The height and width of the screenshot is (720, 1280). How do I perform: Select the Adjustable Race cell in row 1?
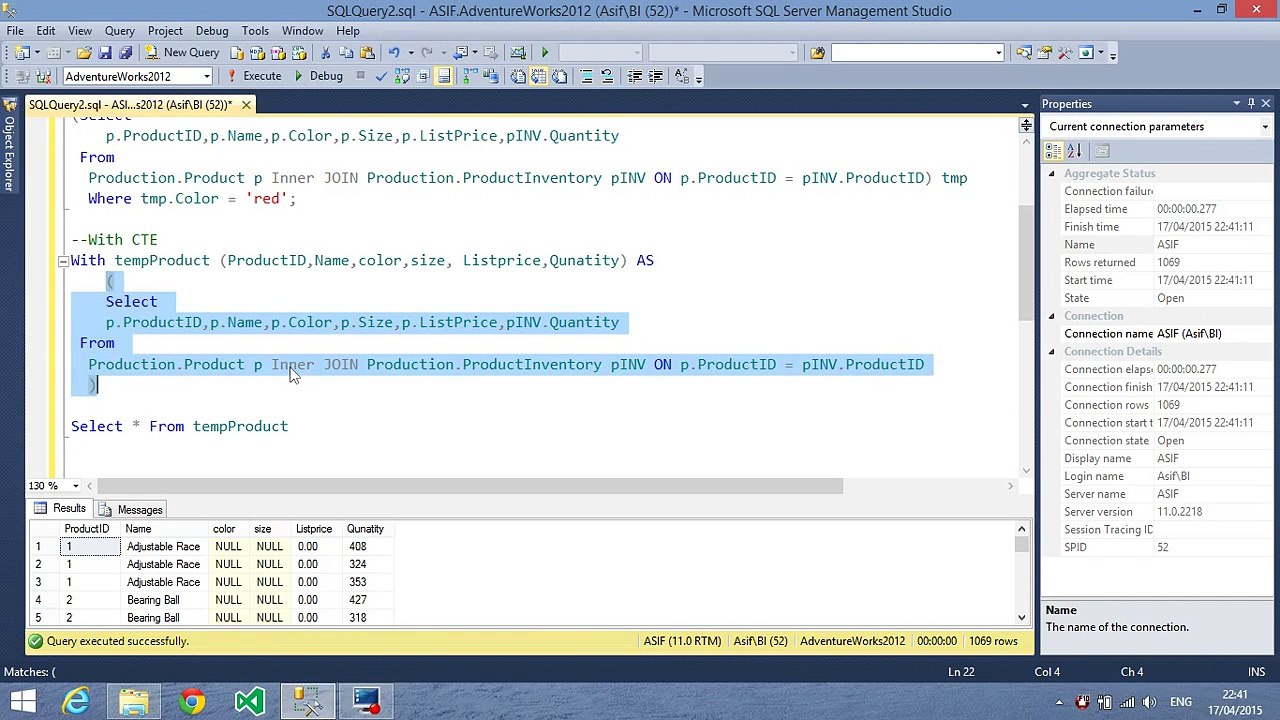pyautogui.click(x=163, y=547)
